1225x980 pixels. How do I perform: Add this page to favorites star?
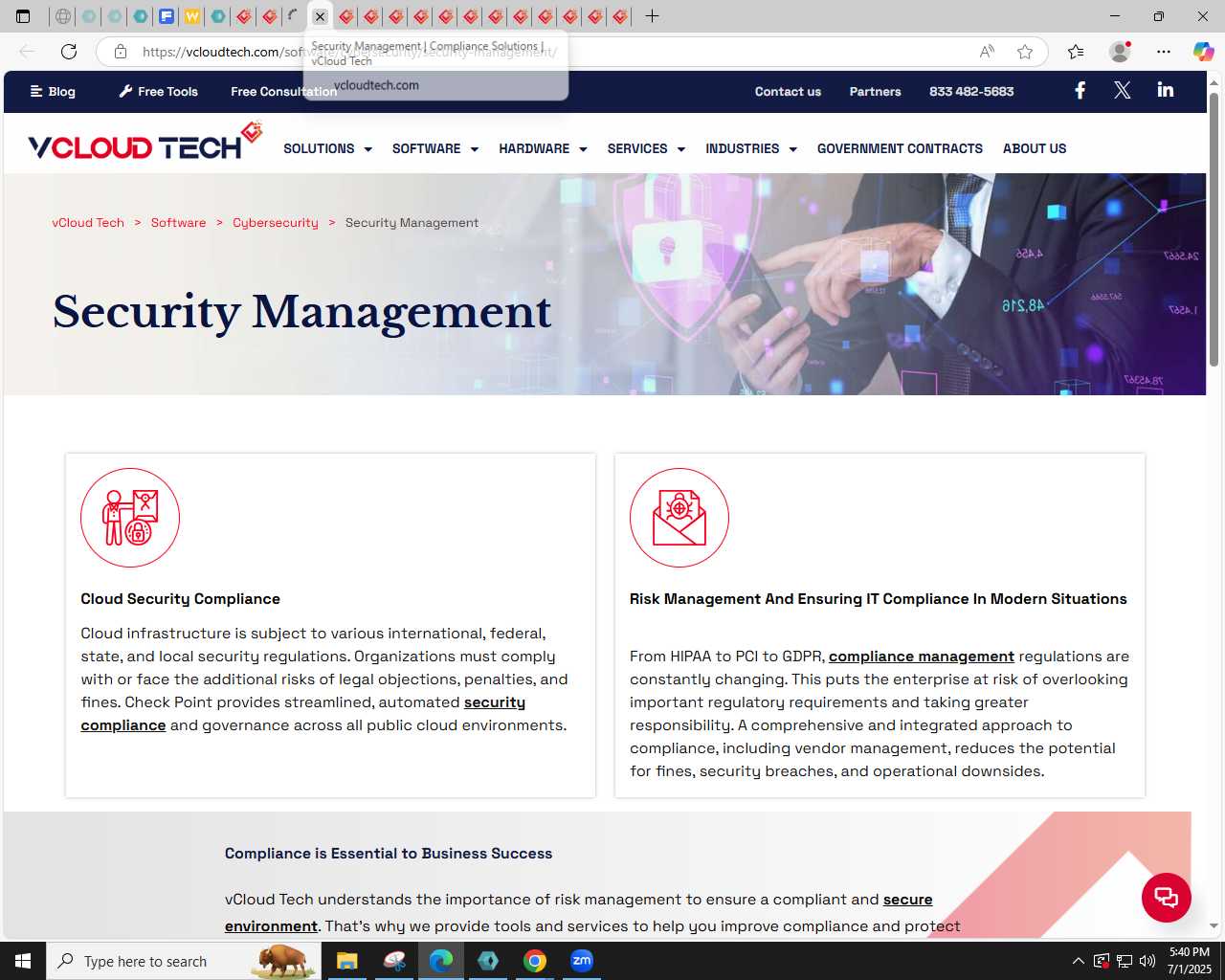click(1025, 52)
